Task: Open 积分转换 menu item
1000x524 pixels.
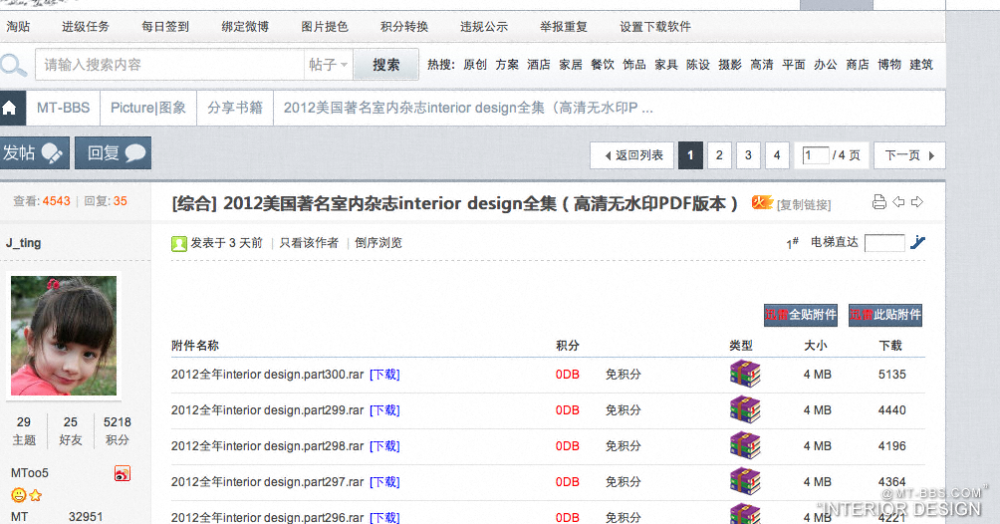Action: [x=404, y=27]
